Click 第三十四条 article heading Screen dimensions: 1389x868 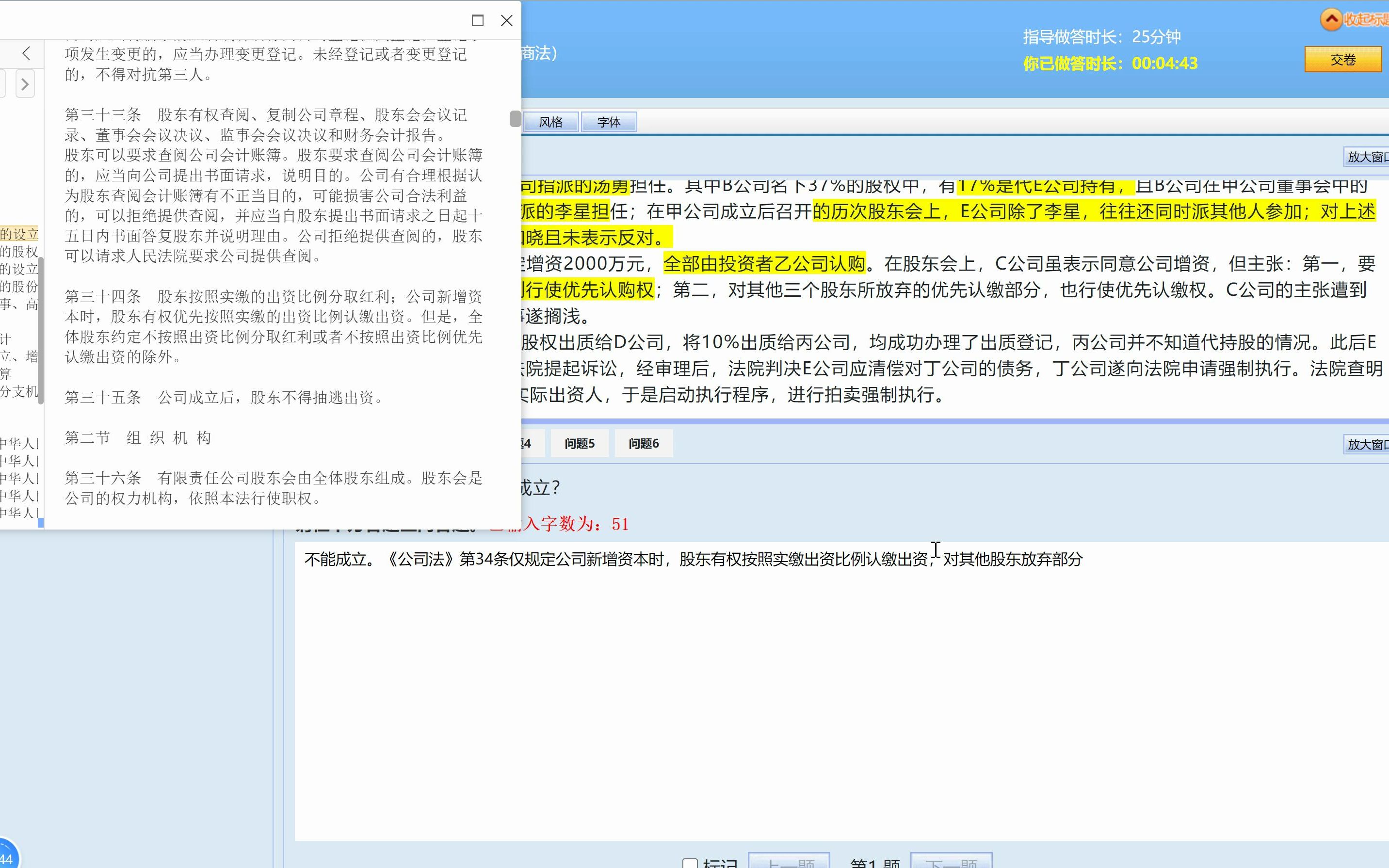pyautogui.click(x=103, y=297)
